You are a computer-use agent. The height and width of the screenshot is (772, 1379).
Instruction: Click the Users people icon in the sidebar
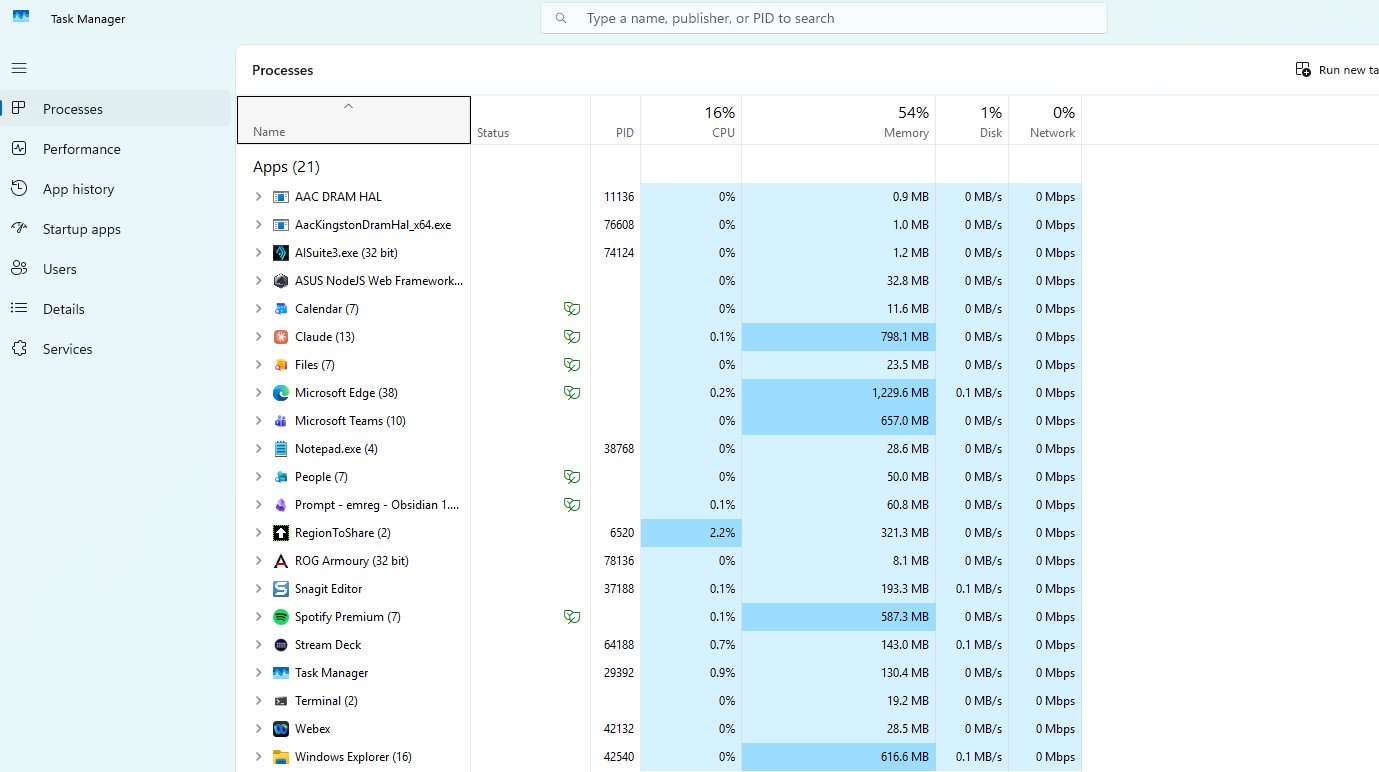pyautogui.click(x=19, y=268)
